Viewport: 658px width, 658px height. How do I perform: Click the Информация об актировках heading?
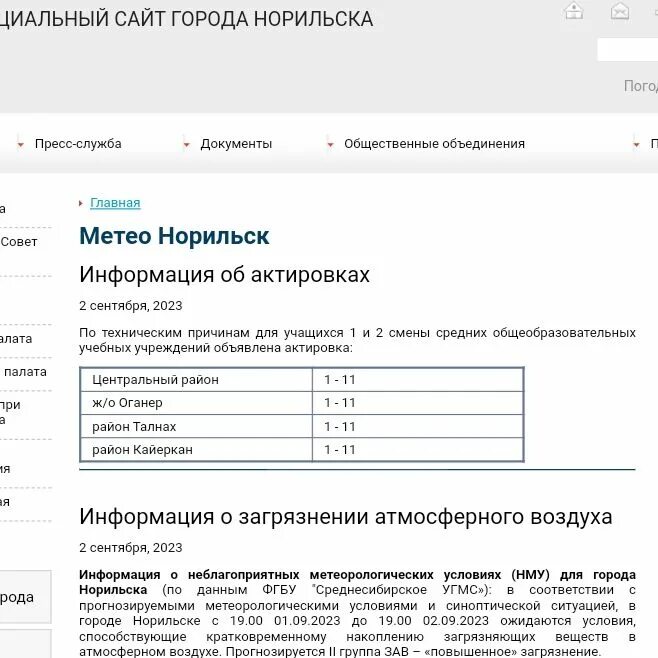(x=225, y=274)
